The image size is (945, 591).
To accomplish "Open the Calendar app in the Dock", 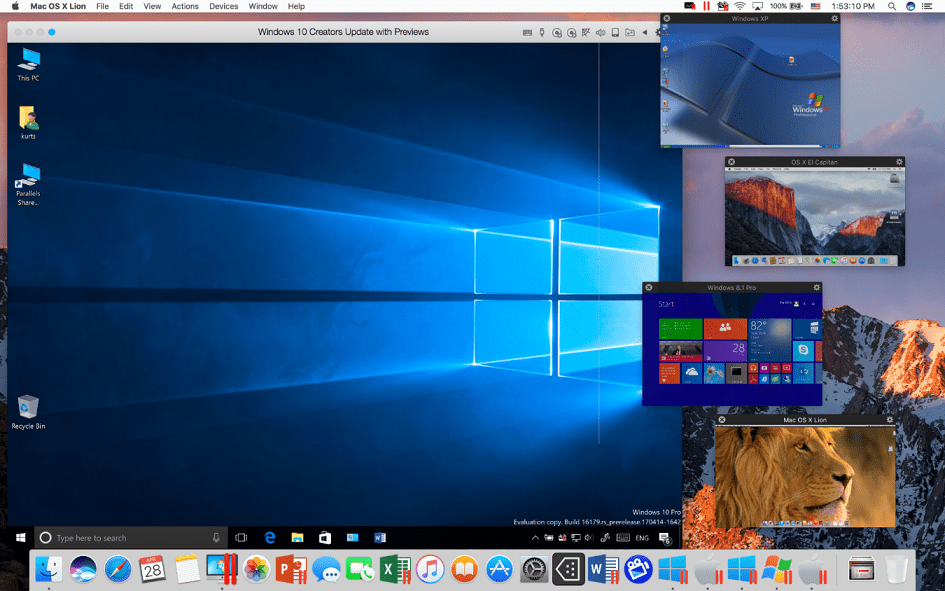I will point(152,569).
